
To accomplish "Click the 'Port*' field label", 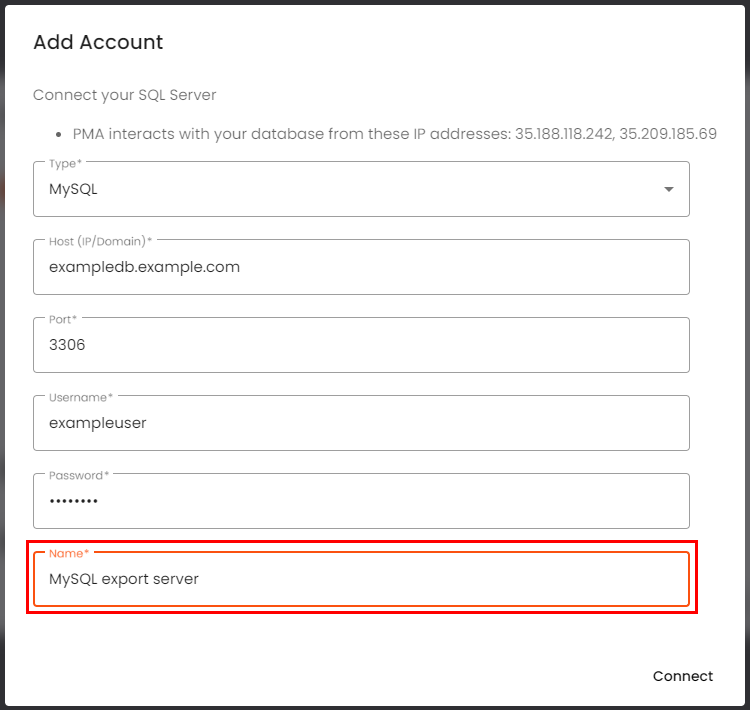I will pyautogui.click(x=63, y=319).
